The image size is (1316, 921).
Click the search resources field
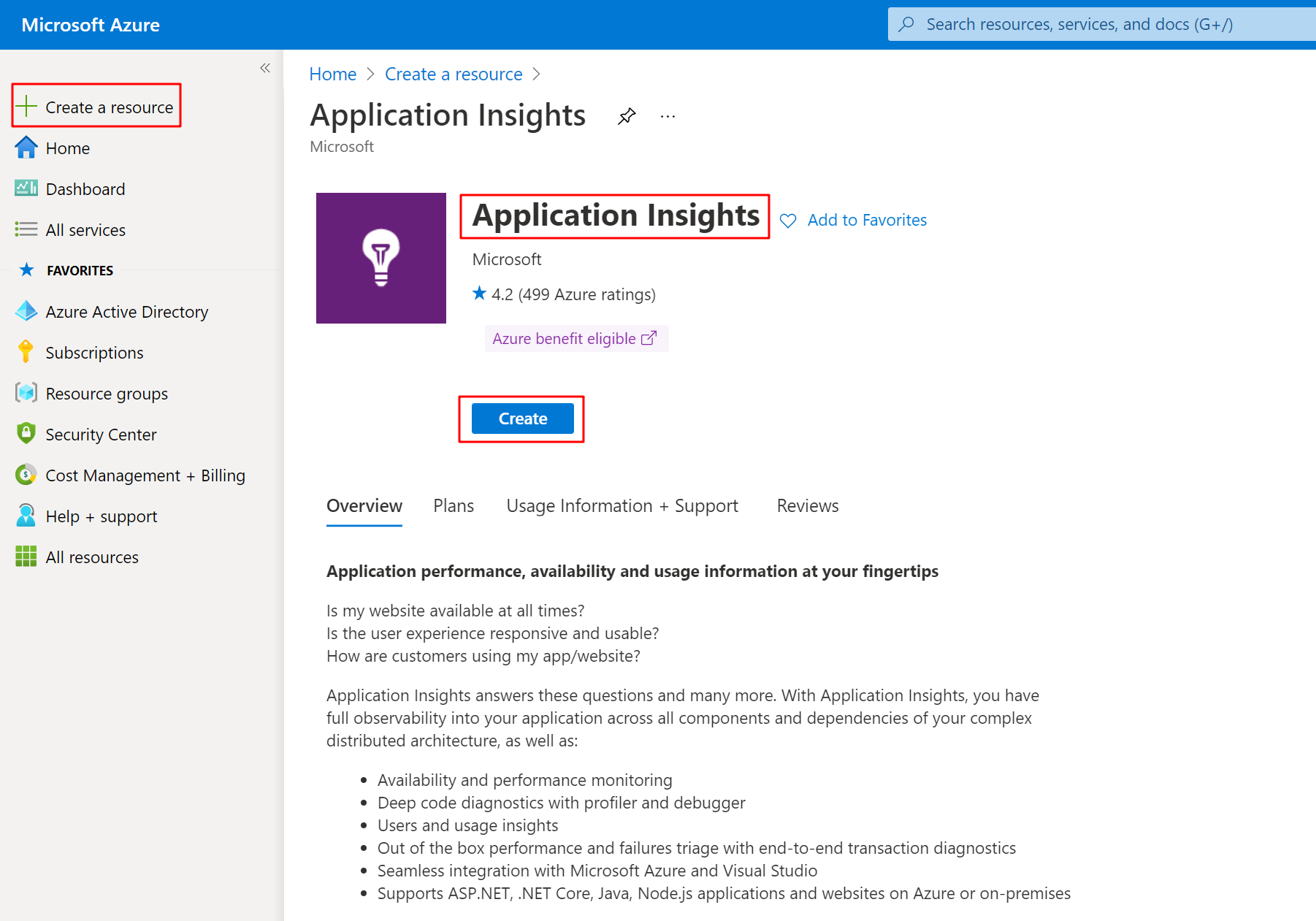pos(1095,24)
